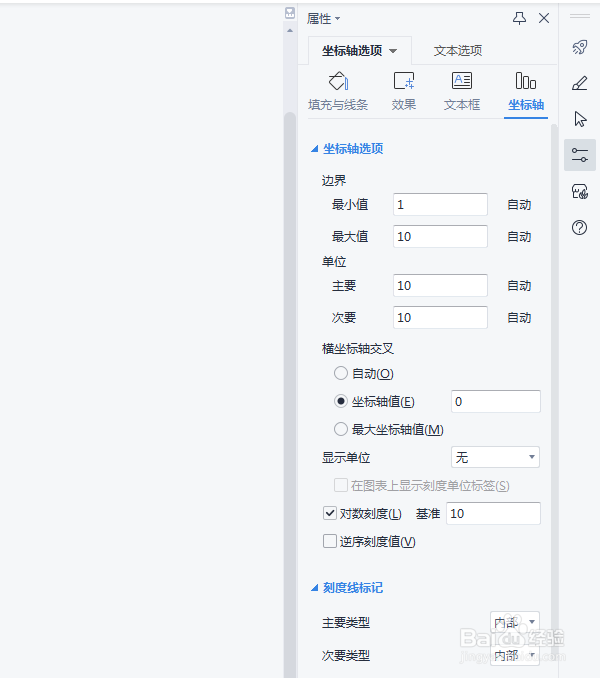Enable 逆序刻度值(V) checkbox
Image resolution: width=600 pixels, height=678 pixels.
tap(330, 541)
